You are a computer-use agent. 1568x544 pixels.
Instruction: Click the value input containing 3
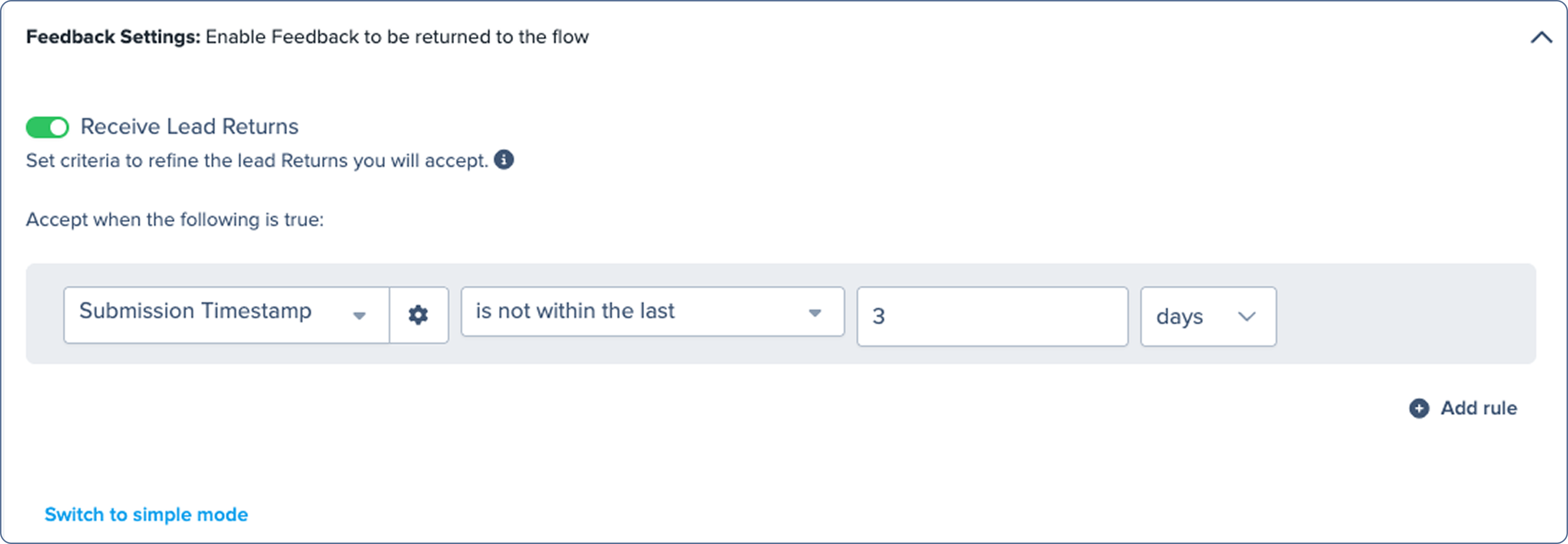pyautogui.click(x=992, y=316)
